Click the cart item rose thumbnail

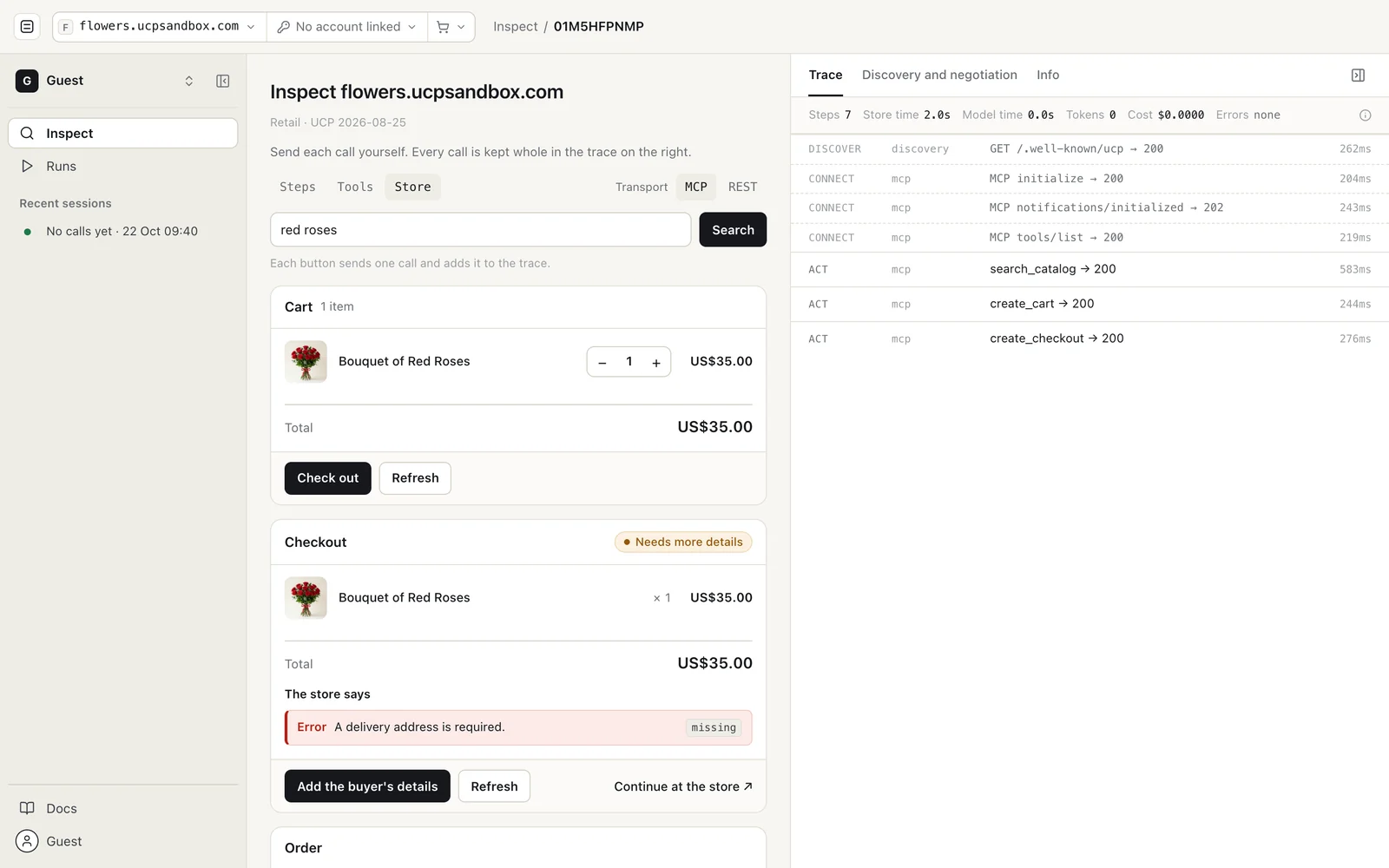click(306, 361)
